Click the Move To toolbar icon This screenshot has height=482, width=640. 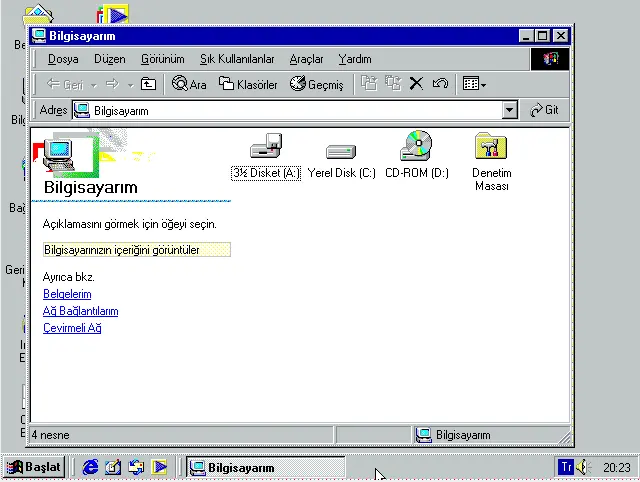tap(369, 84)
